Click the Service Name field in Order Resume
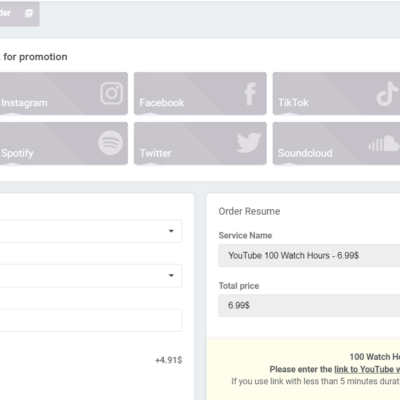400x400 pixels. [x=309, y=256]
